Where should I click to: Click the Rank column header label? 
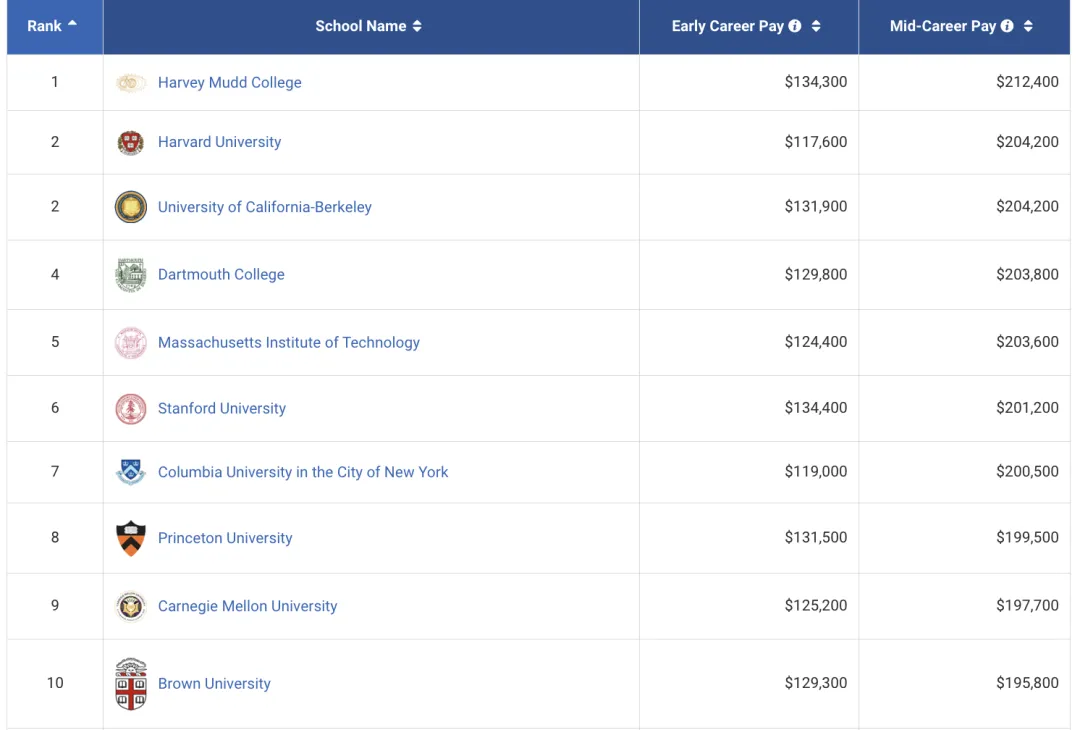tap(44, 26)
